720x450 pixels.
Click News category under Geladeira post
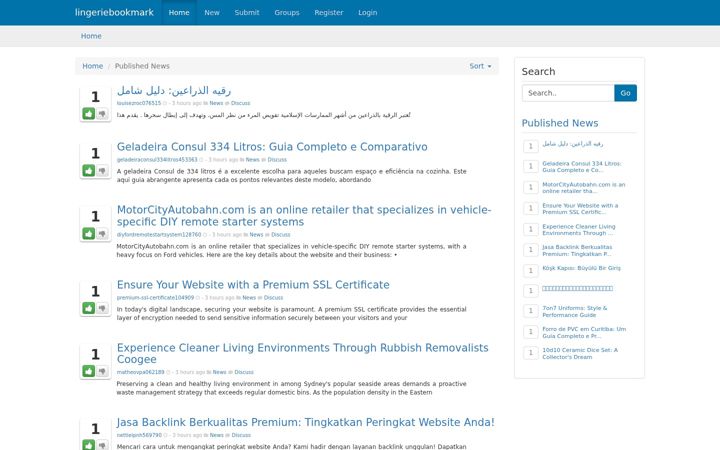pyautogui.click(x=253, y=160)
